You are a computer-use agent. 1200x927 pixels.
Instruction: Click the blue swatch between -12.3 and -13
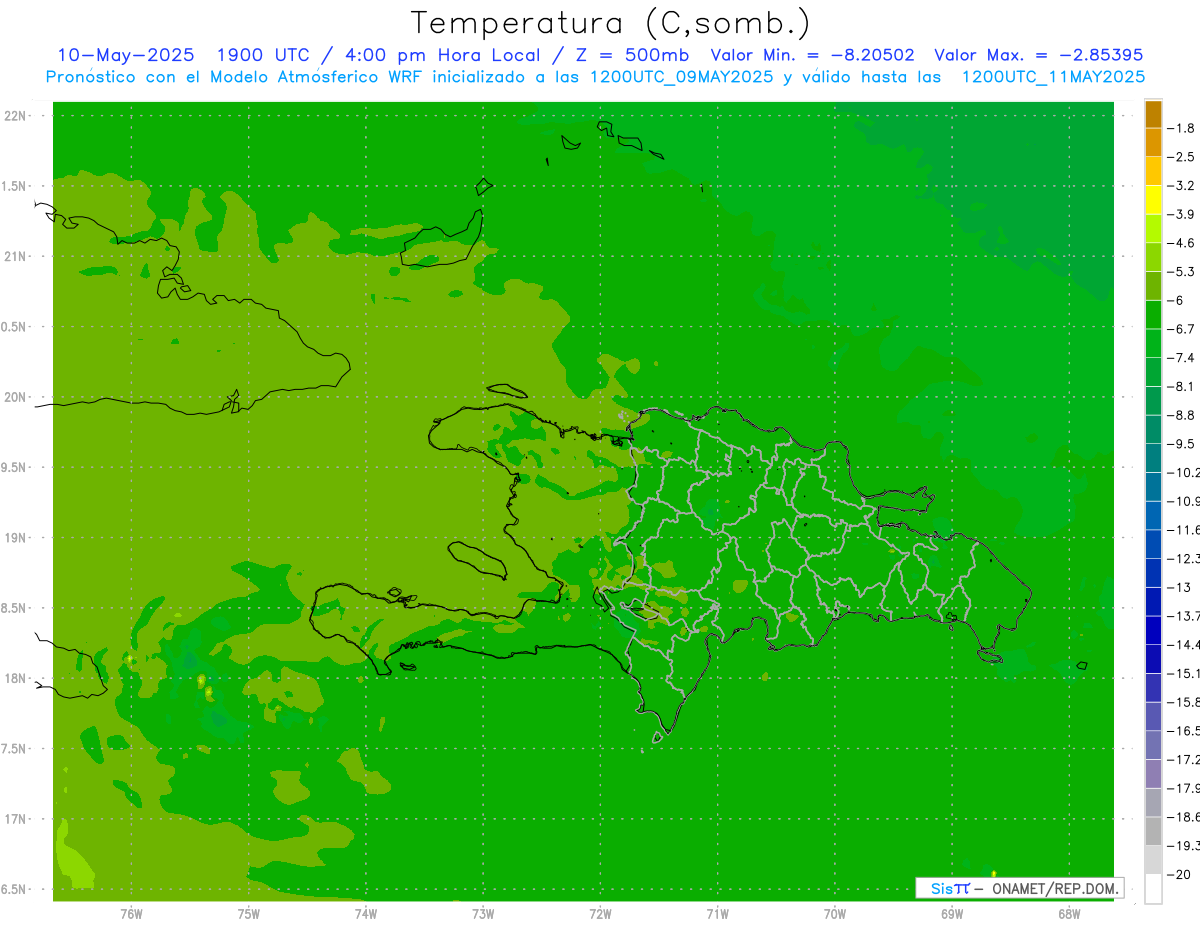1153,573
